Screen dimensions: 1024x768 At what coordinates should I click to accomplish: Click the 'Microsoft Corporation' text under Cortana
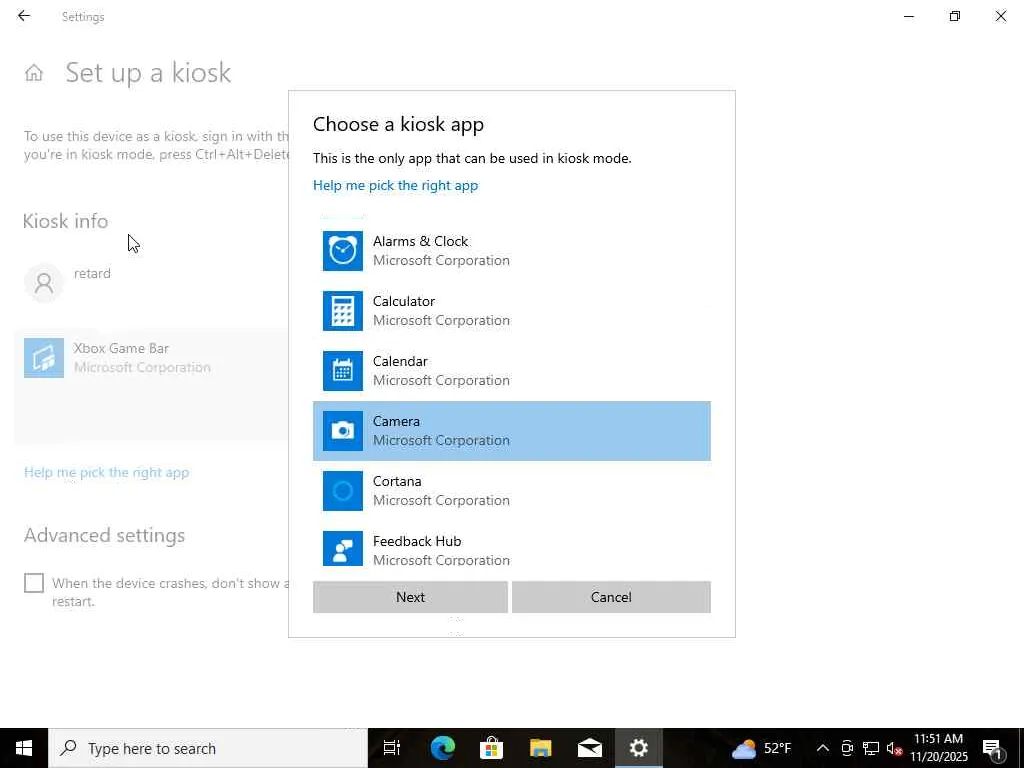pyautogui.click(x=441, y=501)
